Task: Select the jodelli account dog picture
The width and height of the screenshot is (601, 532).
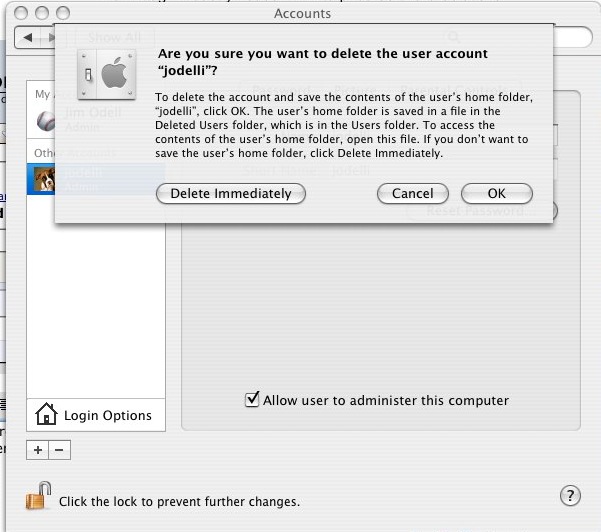Action: point(44,179)
